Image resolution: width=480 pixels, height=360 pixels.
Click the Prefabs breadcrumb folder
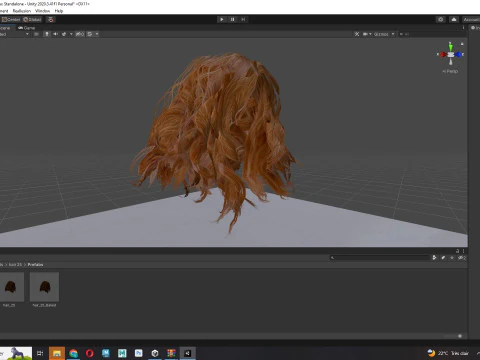tap(35, 264)
